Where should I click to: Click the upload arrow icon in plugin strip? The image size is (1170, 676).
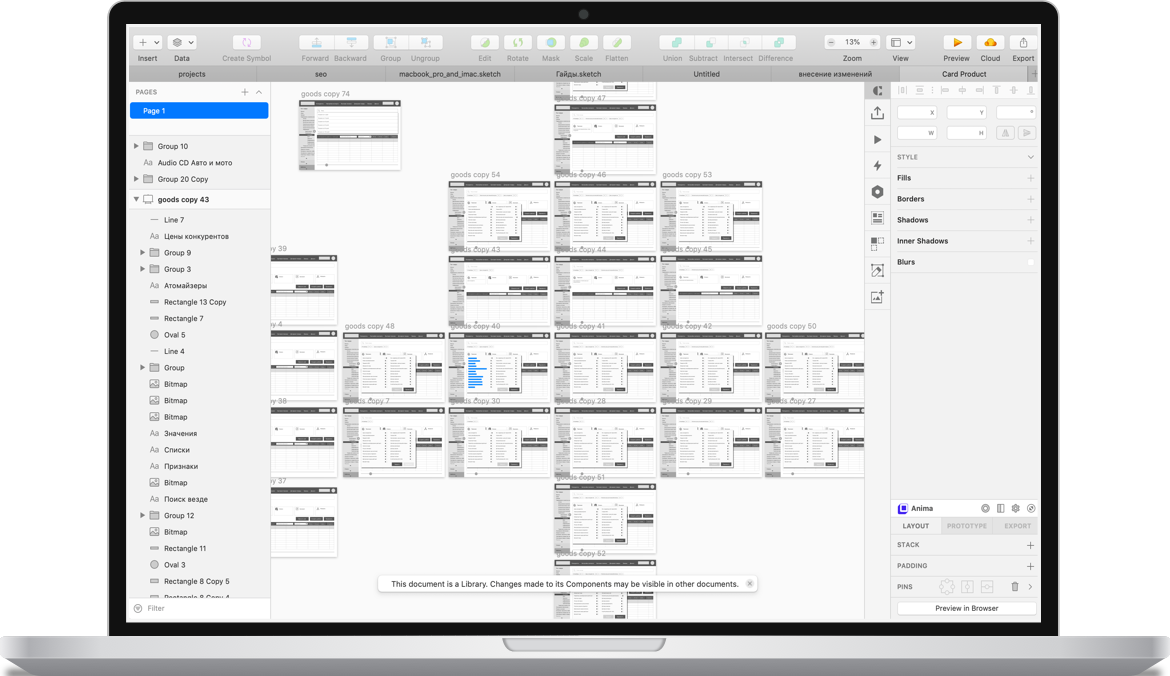tap(878, 113)
